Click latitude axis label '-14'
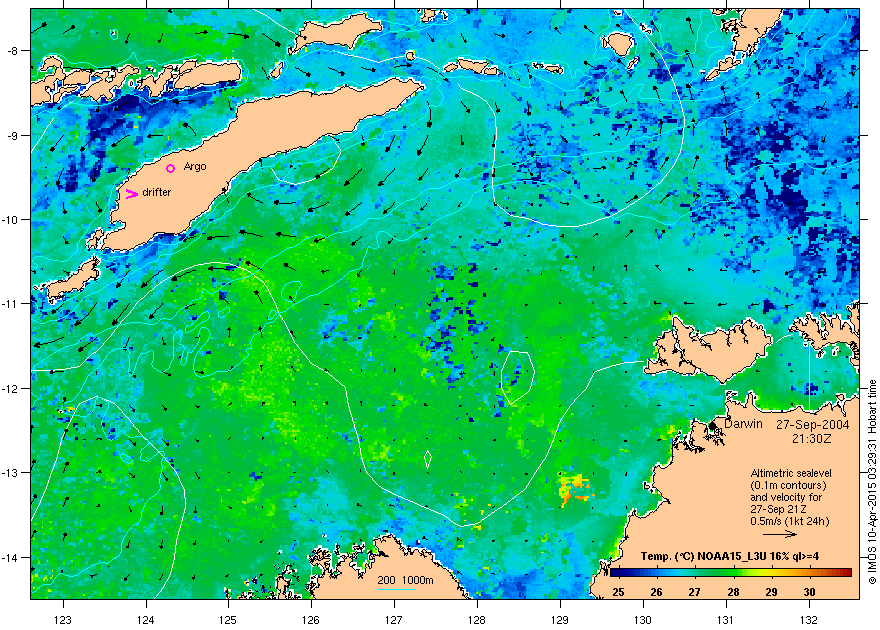Image resolution: width=880 pixels, height=630 pixels. pos(11,557)
